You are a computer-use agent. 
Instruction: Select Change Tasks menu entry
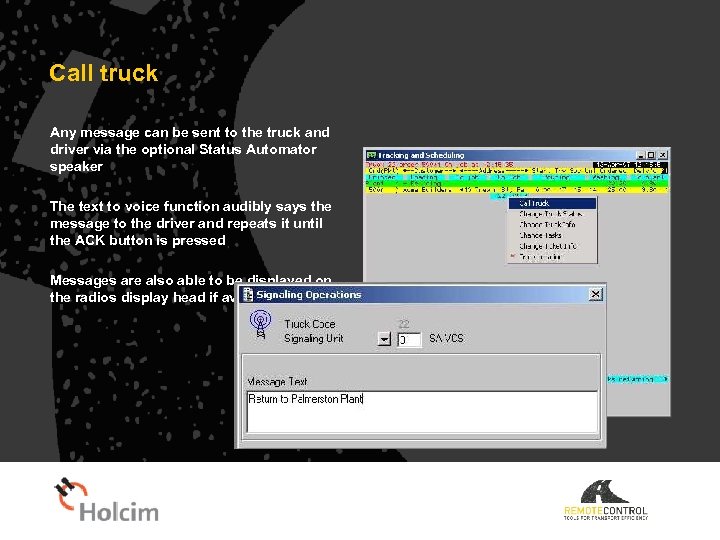(x=552, y=235)
